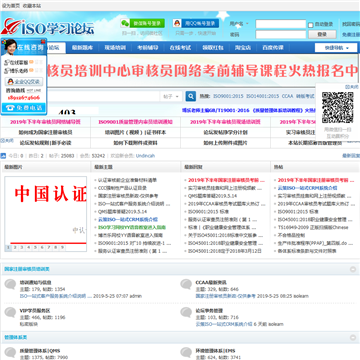Open the 论坛事务管理 forum bubble icon

[x=186, y=312]
